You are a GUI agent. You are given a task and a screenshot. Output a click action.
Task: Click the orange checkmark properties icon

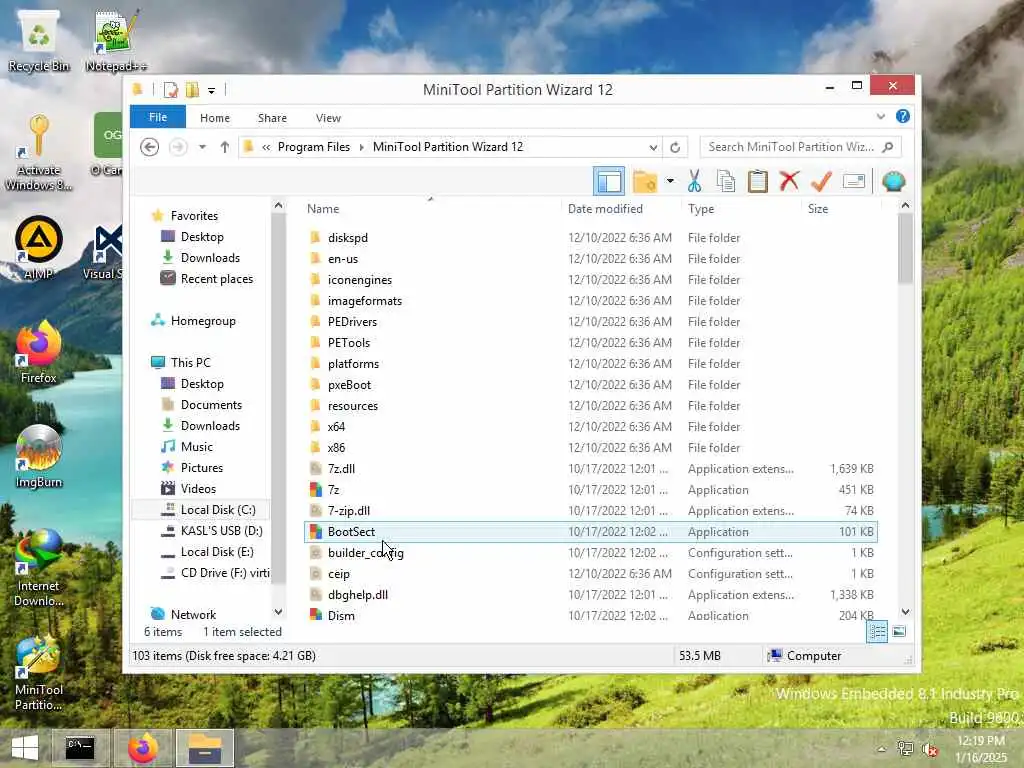pyautogui.click(x=822, y=181)
